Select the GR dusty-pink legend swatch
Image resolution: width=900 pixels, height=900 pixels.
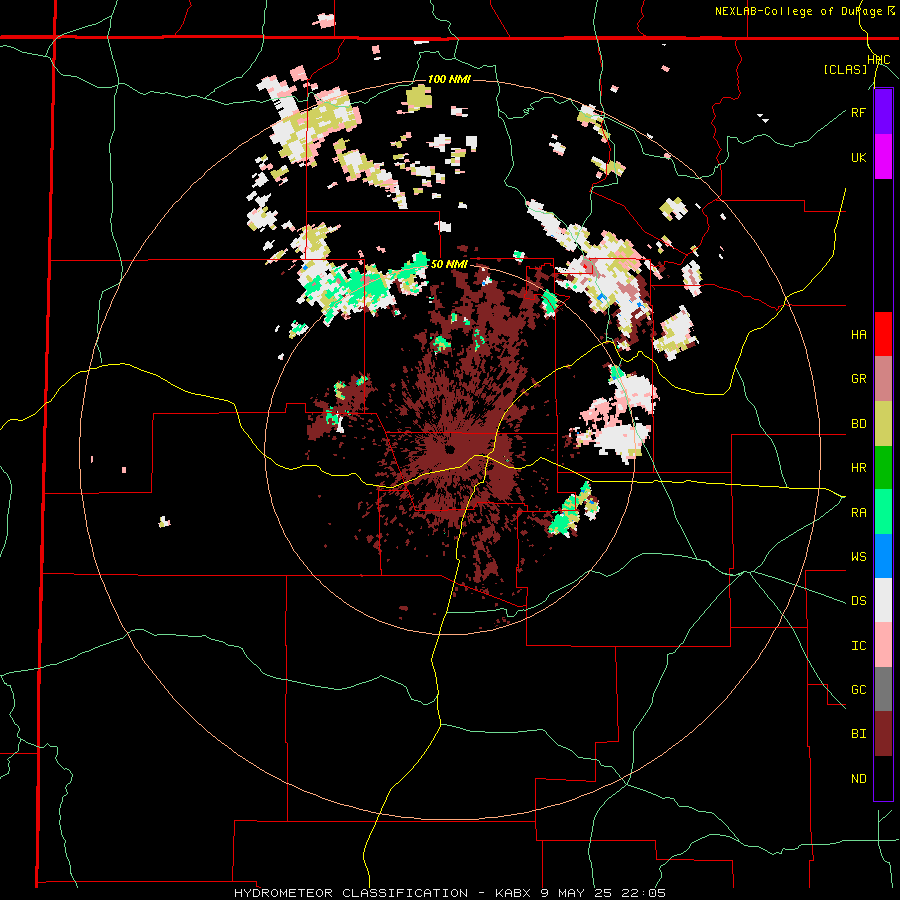(883, 379)
